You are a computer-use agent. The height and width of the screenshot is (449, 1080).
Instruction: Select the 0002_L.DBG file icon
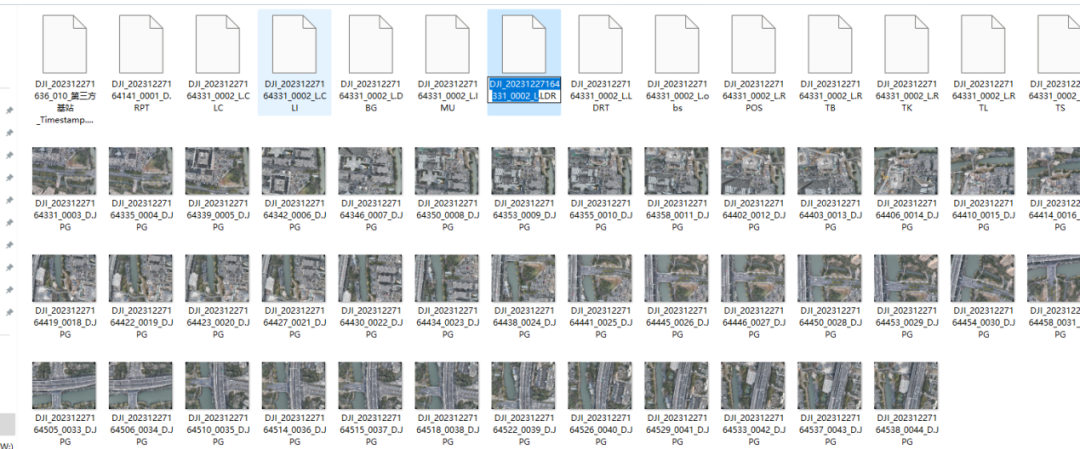(x=371, y=44)
